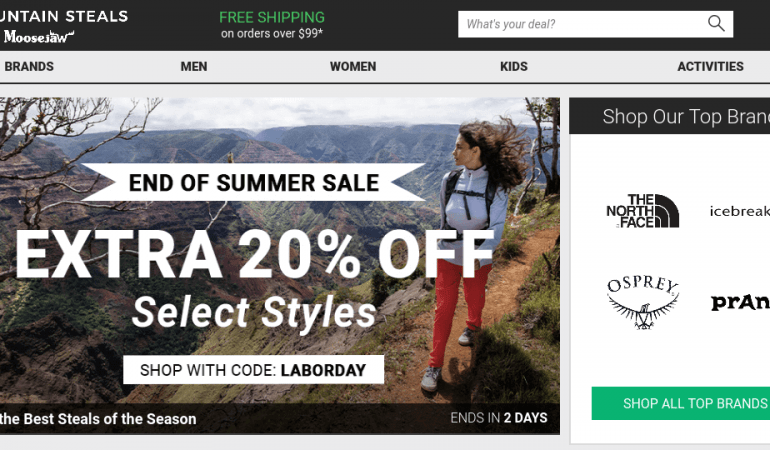This screenshot has height=450, width=770.
Task: Select the prAna brand logo
Action: (741, 302)
